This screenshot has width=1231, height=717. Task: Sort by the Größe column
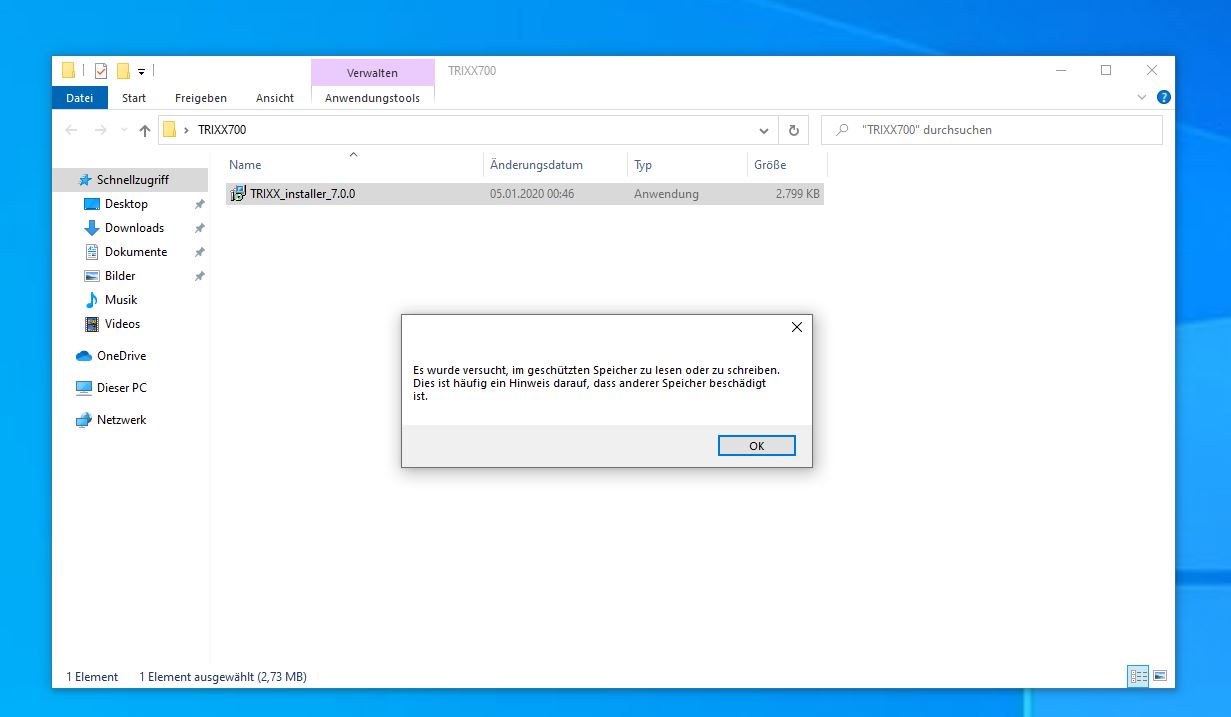point(770,165)
